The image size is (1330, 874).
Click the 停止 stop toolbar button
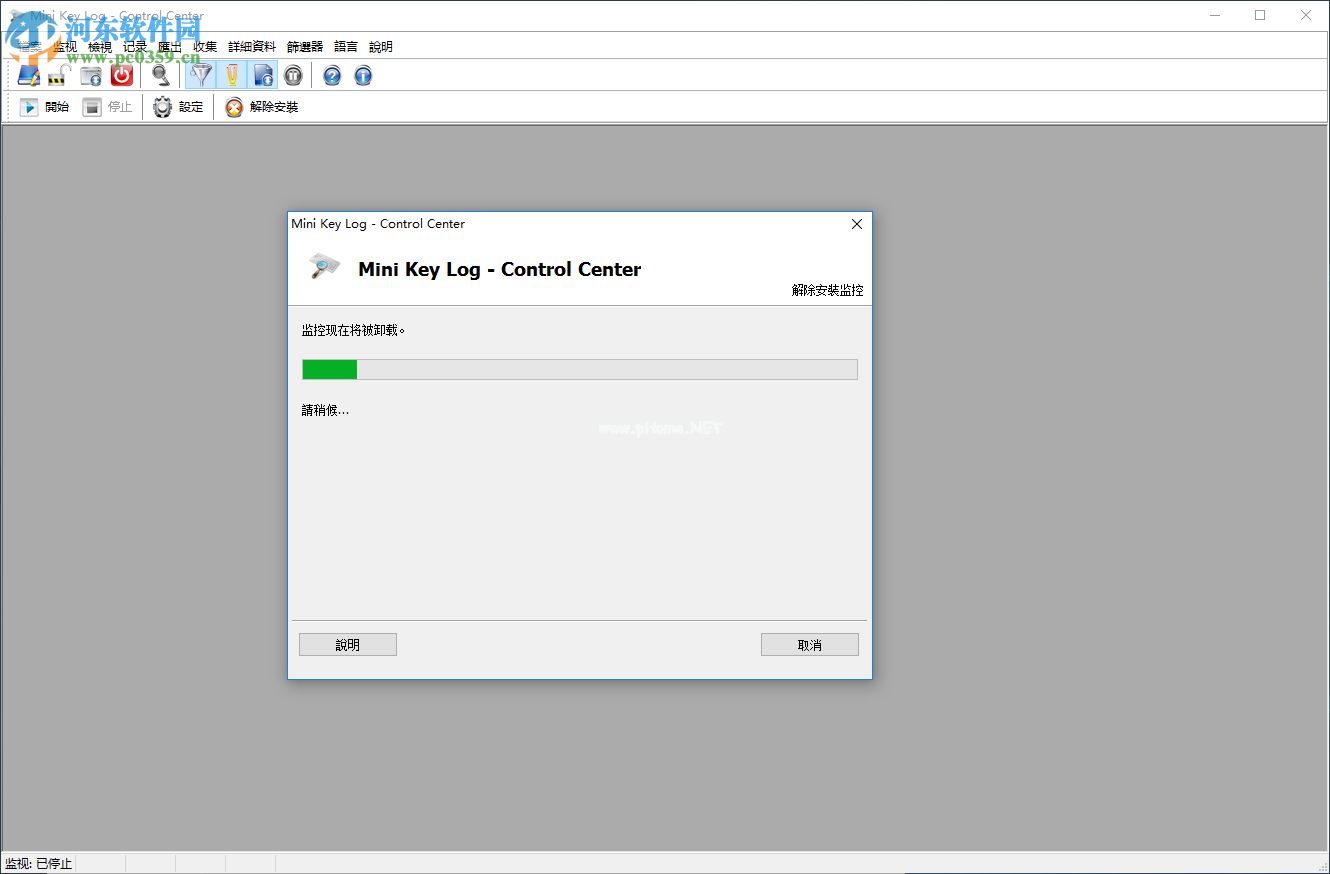[107, 107]
